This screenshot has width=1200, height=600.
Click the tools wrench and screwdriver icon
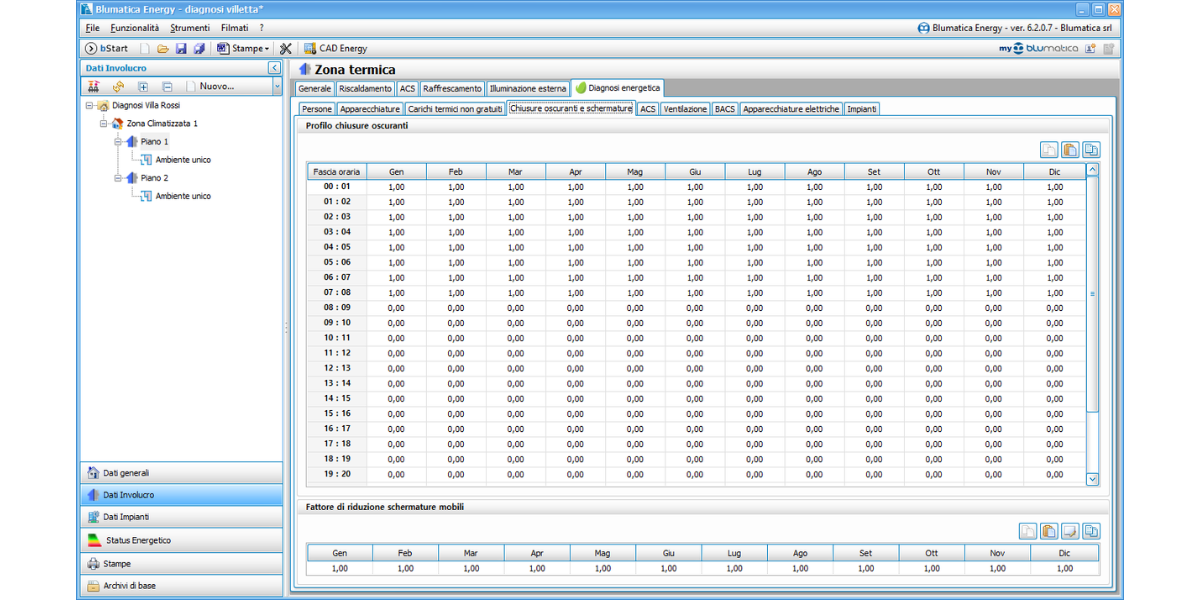click(x=285, y=48)
